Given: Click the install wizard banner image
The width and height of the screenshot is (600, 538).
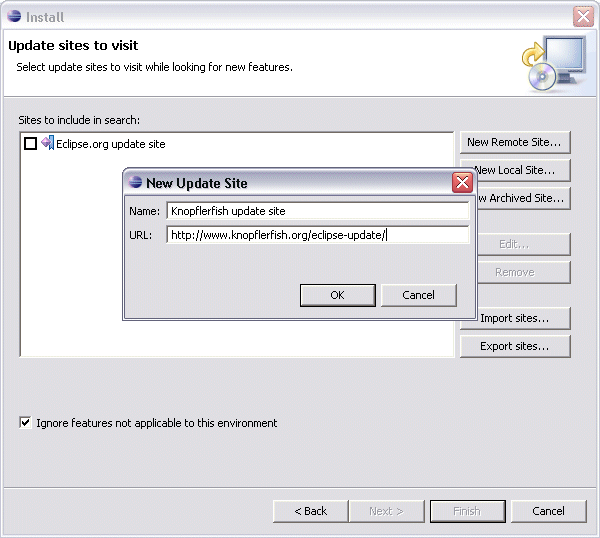Looking at the screenshot, I should point(553,63).
